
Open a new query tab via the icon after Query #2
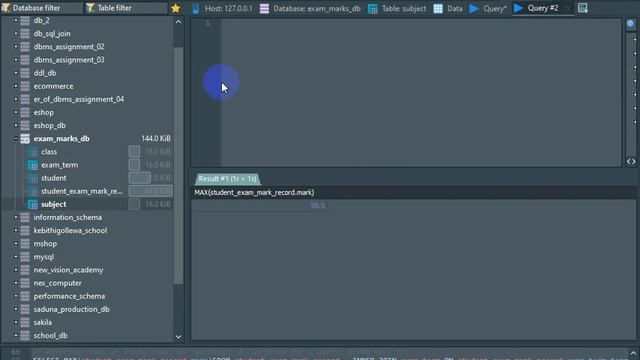click(x=582, y=8)
